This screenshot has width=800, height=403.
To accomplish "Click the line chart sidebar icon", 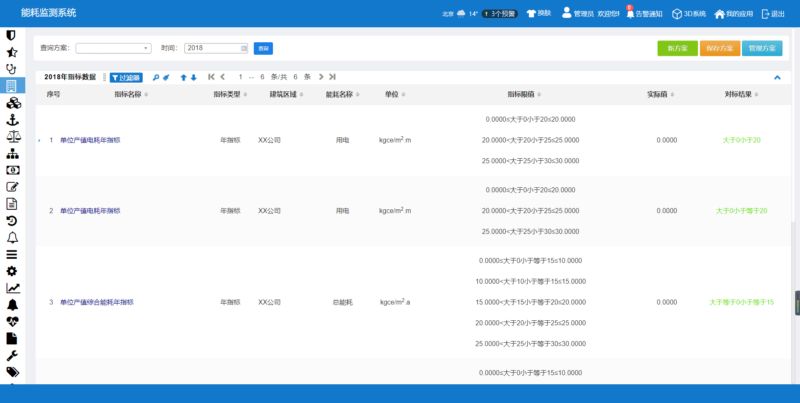I will [12, 288].
